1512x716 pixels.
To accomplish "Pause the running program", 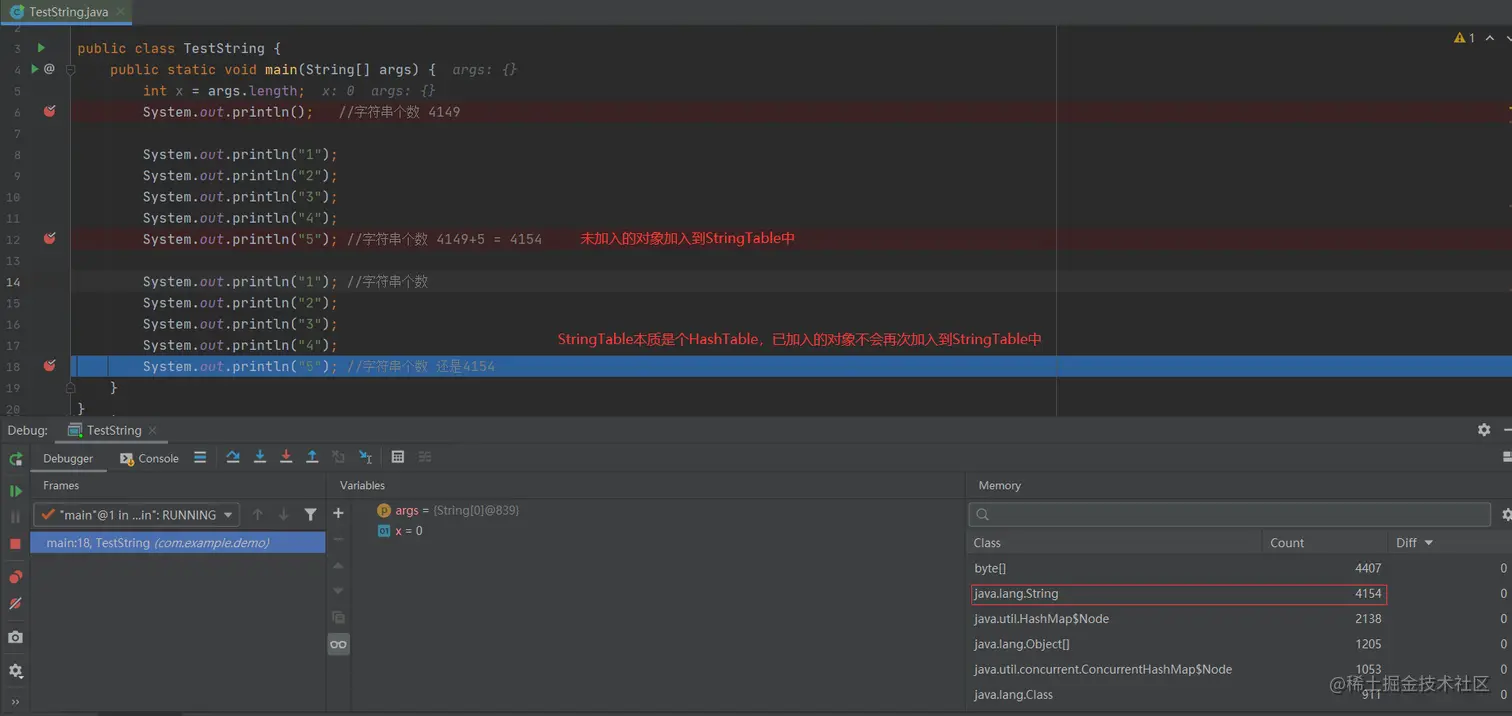I will point(16,517).
